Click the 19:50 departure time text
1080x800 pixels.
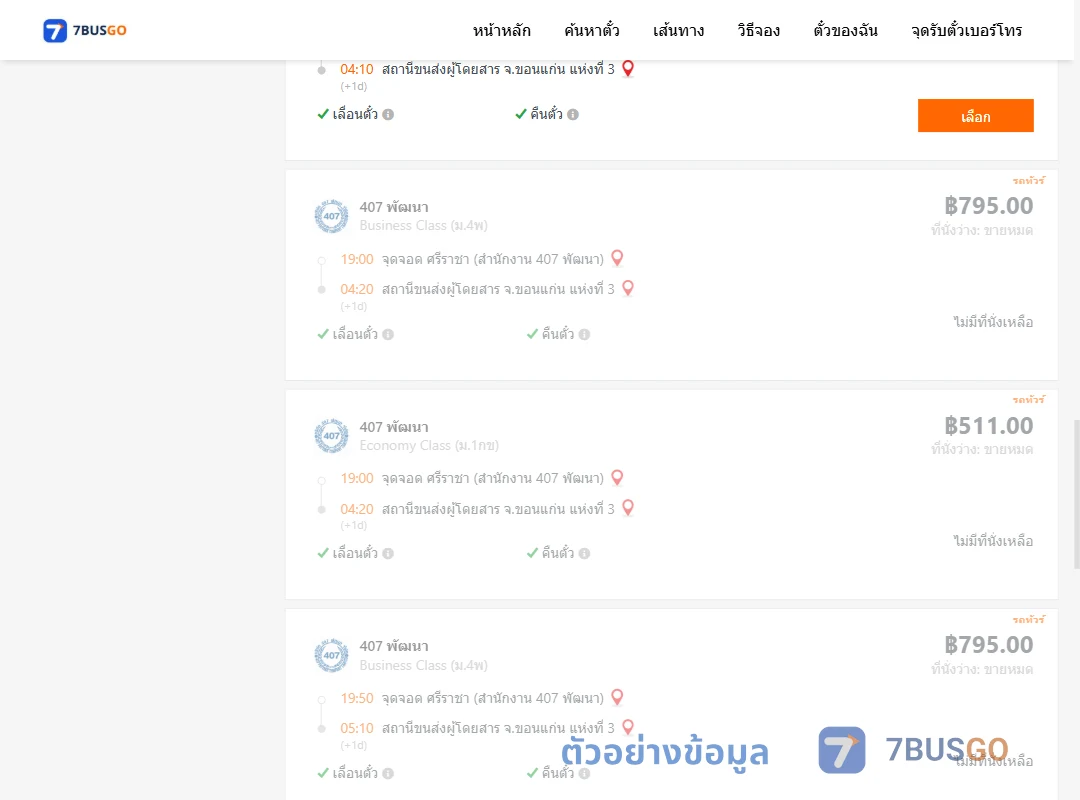pyautogui.click(x=357, y=698)
